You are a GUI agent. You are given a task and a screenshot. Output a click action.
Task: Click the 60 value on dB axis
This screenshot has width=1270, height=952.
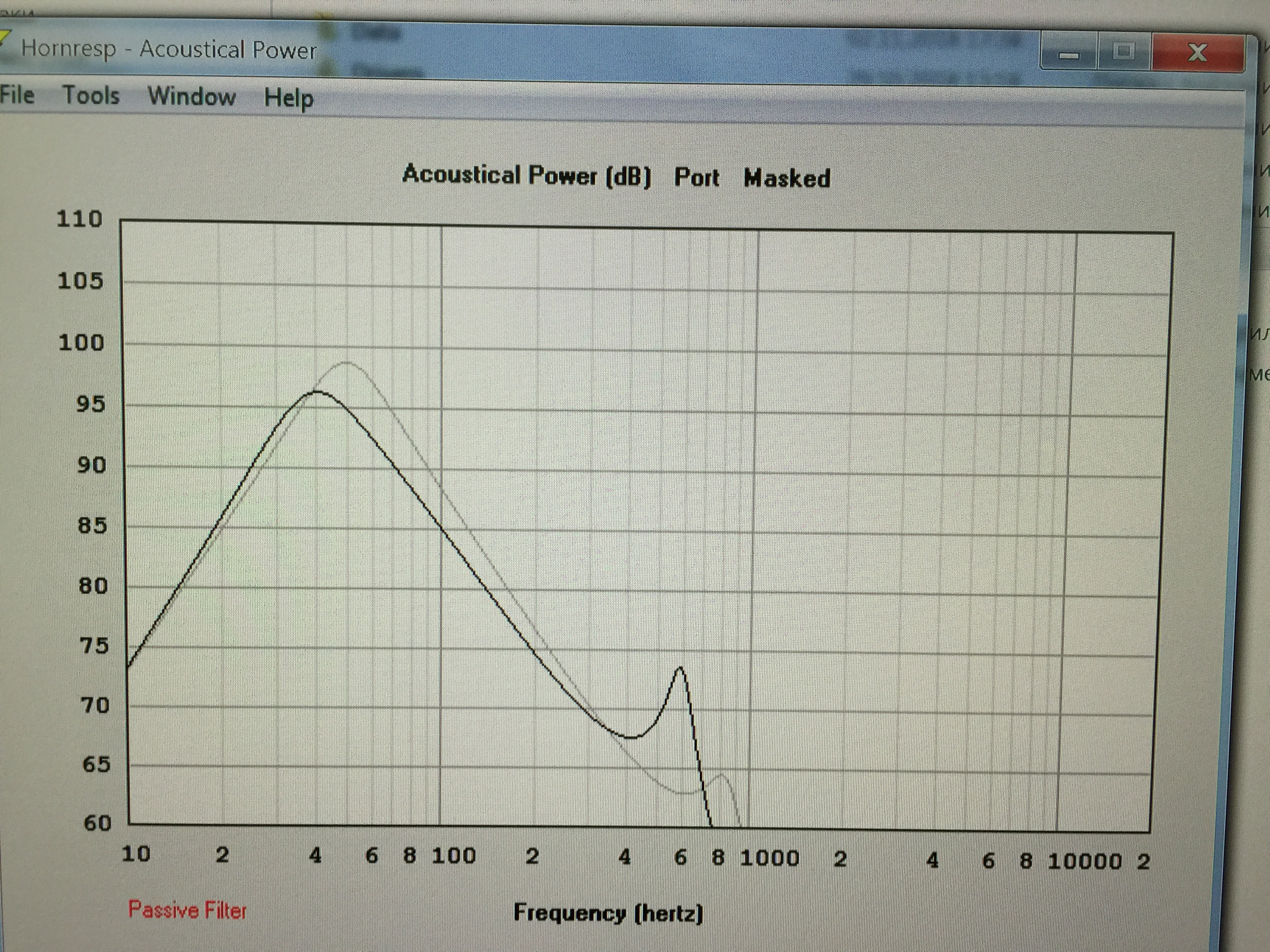tap(98, 823)
